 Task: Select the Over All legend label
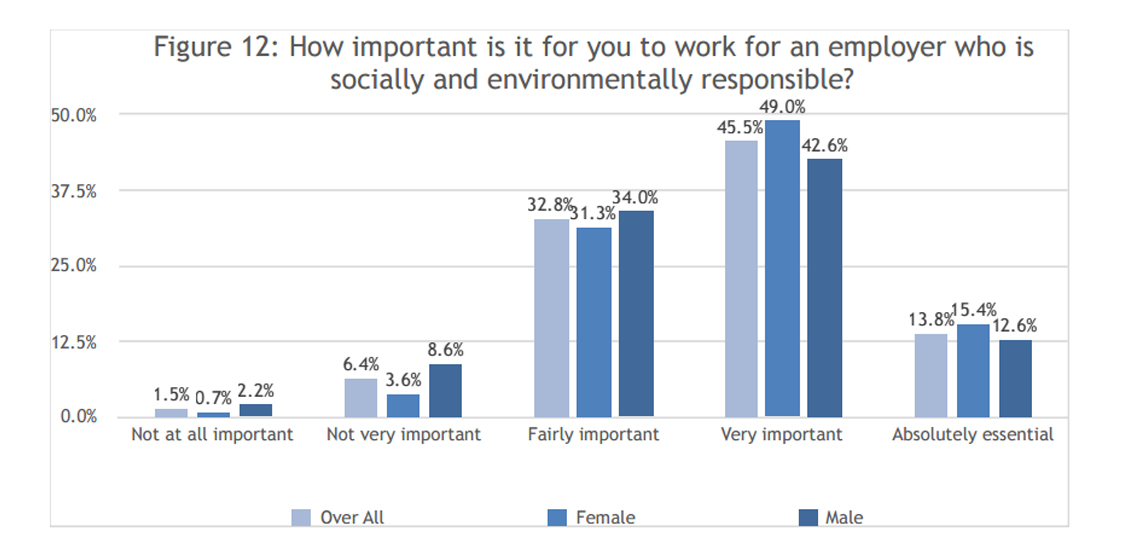(x=353, y=517)
